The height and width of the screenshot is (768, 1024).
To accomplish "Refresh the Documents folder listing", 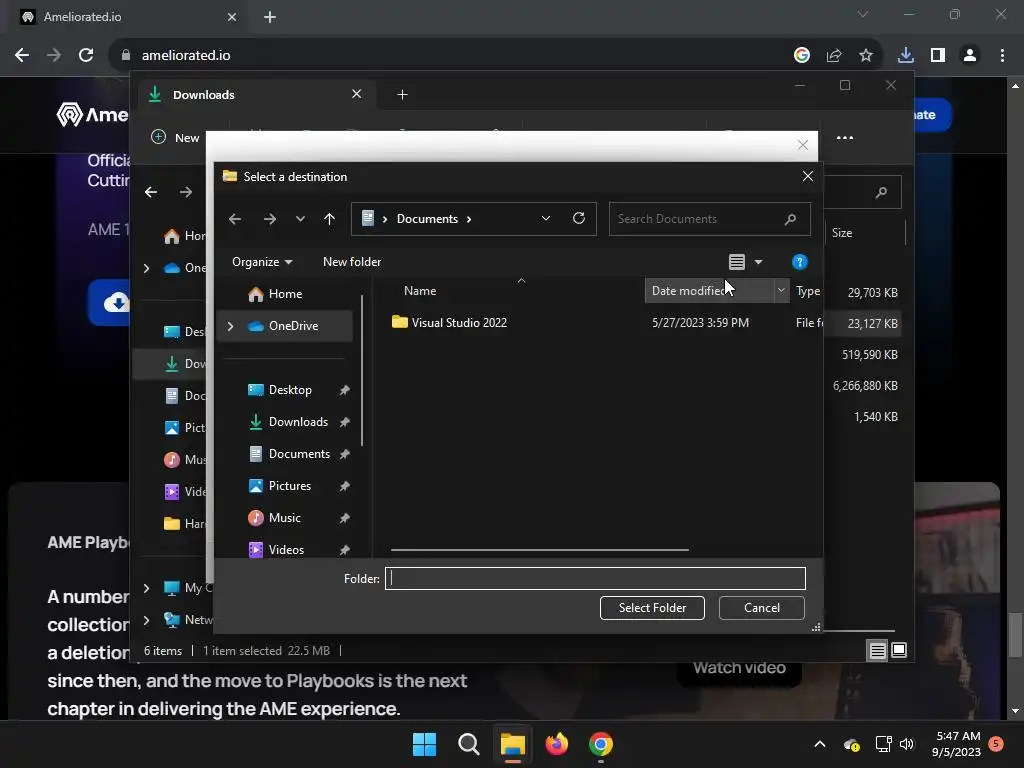I will (x=579, y=219).
